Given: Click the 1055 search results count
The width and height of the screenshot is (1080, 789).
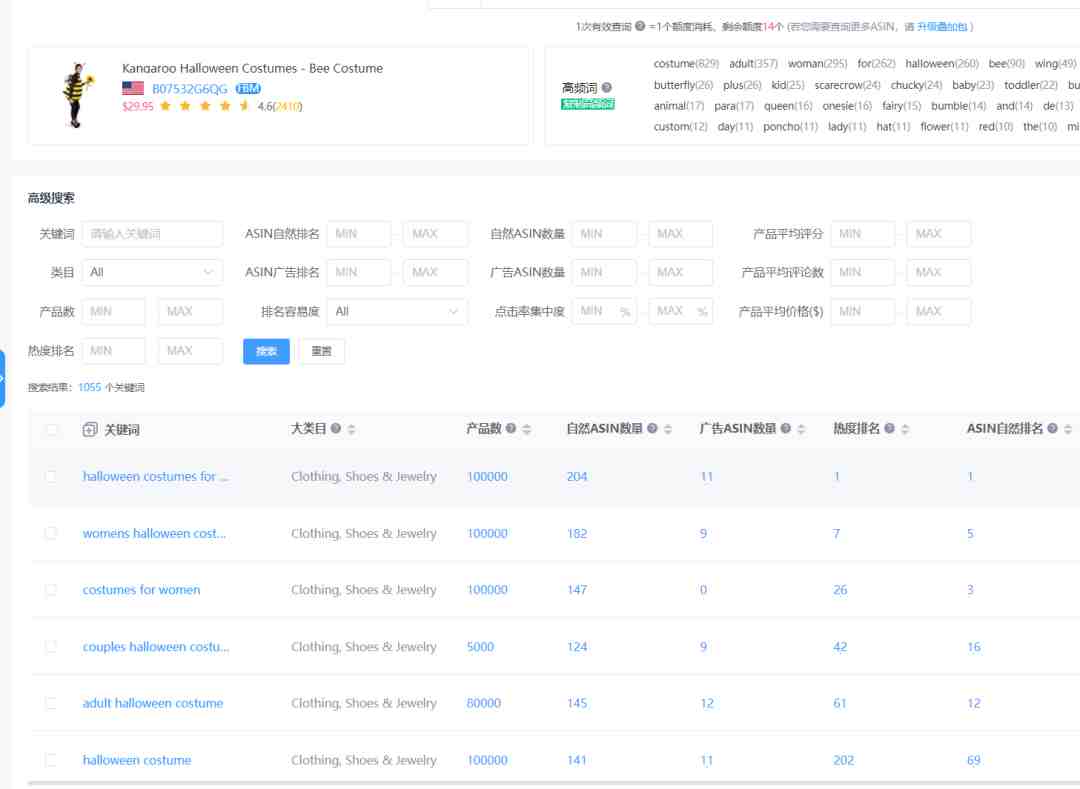Looking at the screenshot, I should coord(90,388).
